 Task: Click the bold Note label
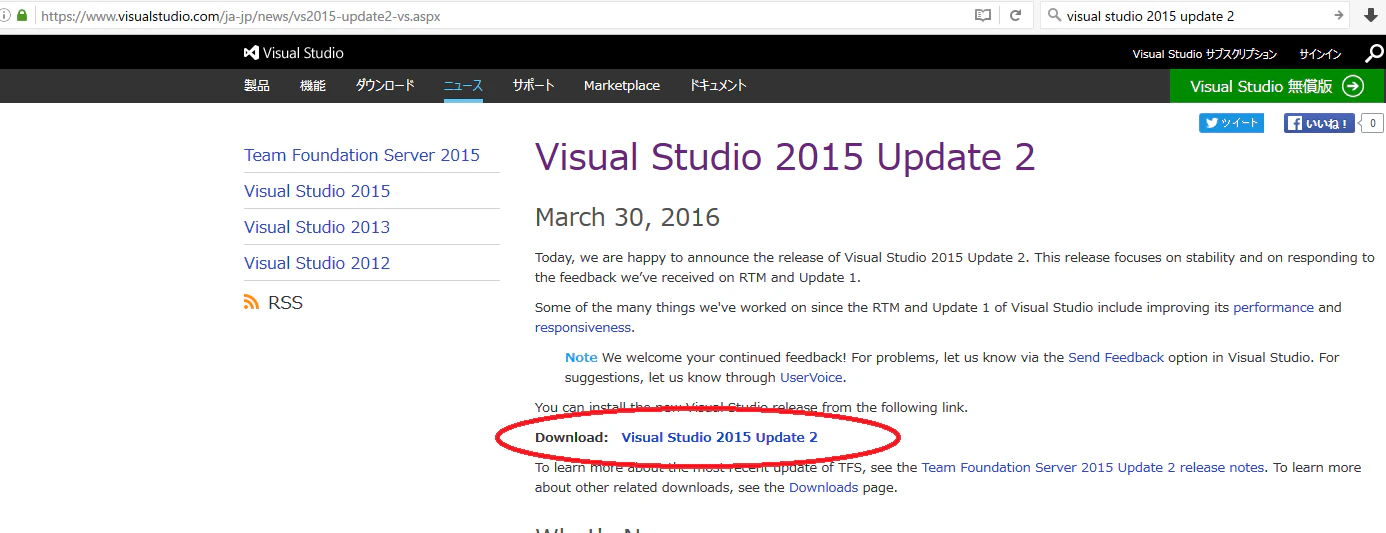point(581,357)
